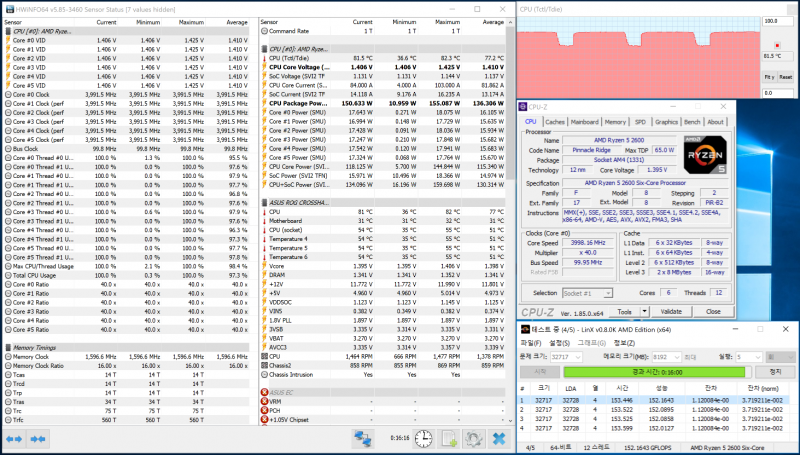Viewport: 800px width, 455px height.
Task: Collapse sensor columns with left arrows button
Action: pyautogui.click(x=14, y=439)
